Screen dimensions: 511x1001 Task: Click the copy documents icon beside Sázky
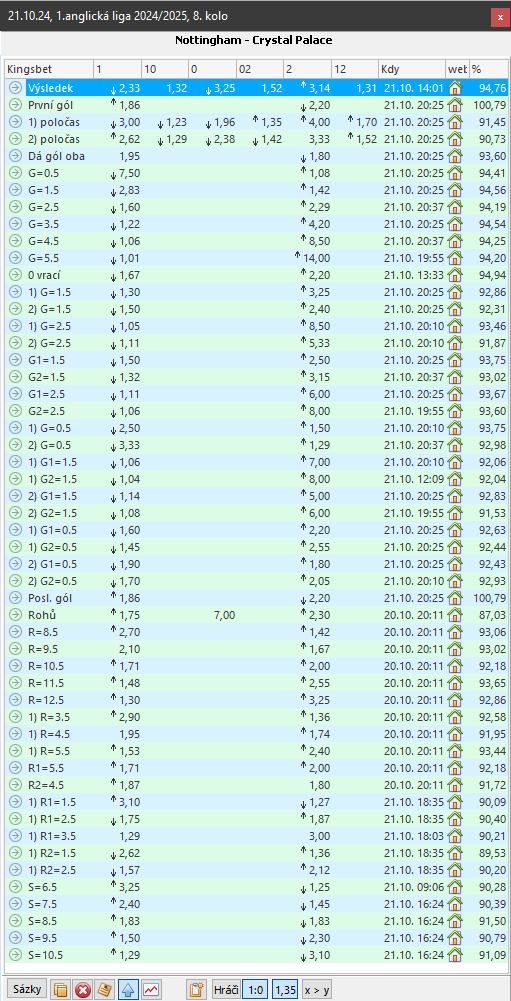[61, 990]
